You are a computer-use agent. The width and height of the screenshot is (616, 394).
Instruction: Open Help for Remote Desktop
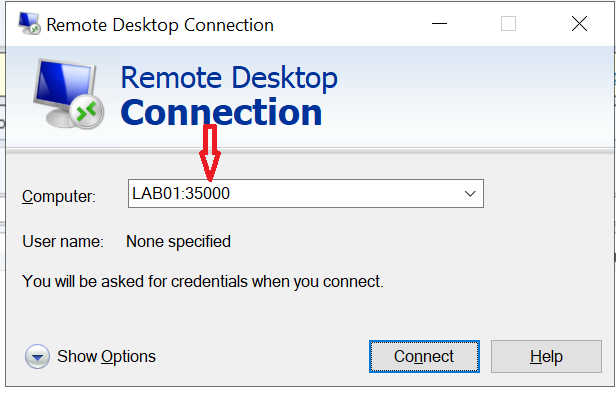(546, 357)
